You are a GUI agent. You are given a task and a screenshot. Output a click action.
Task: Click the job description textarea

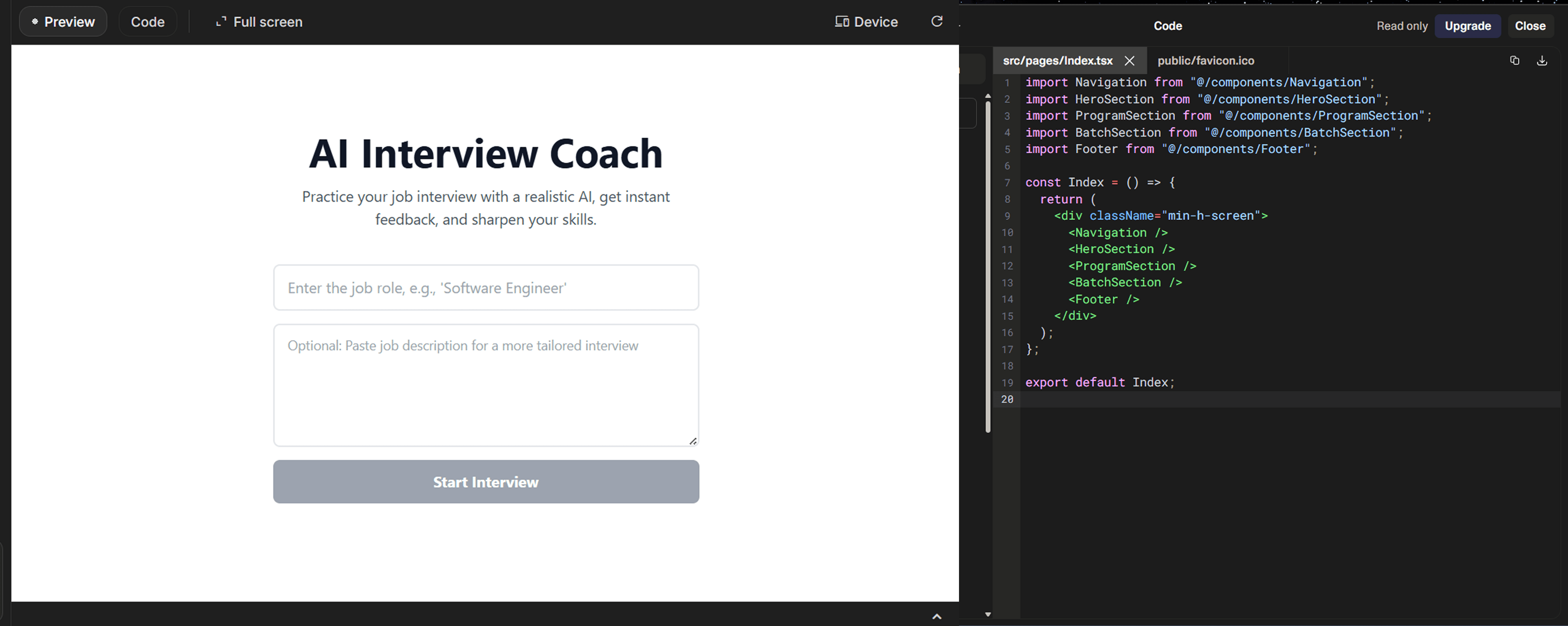[x=486, y=385]
